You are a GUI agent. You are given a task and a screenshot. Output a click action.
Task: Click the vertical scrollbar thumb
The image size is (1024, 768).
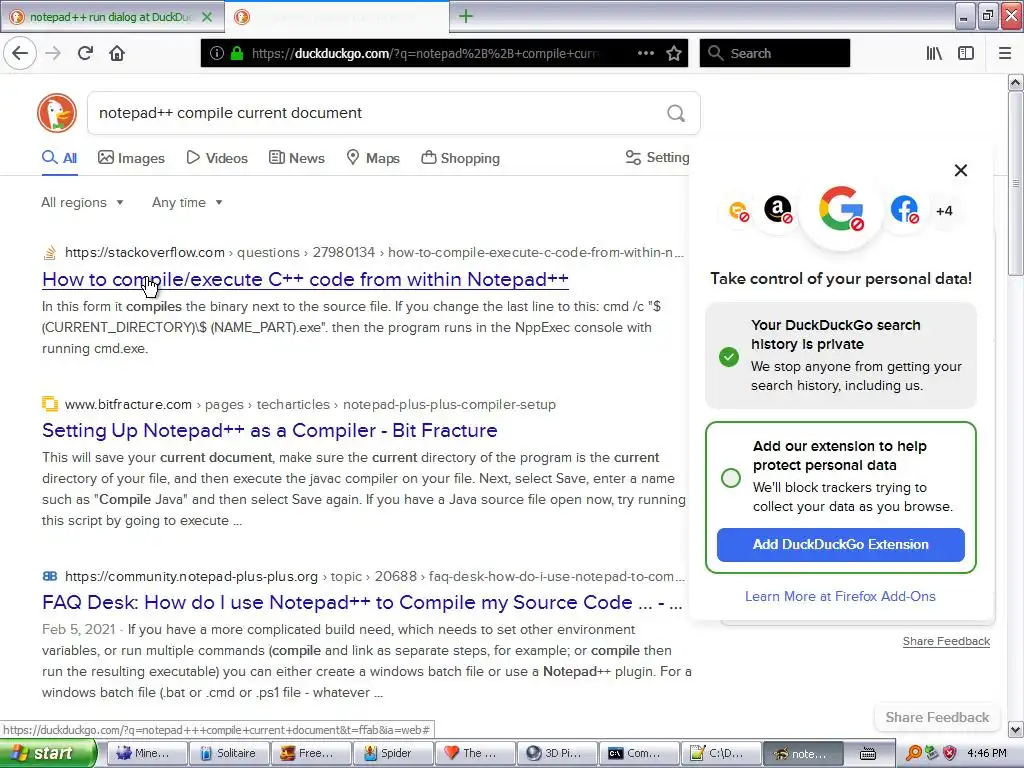click(x=1015, y=183)
